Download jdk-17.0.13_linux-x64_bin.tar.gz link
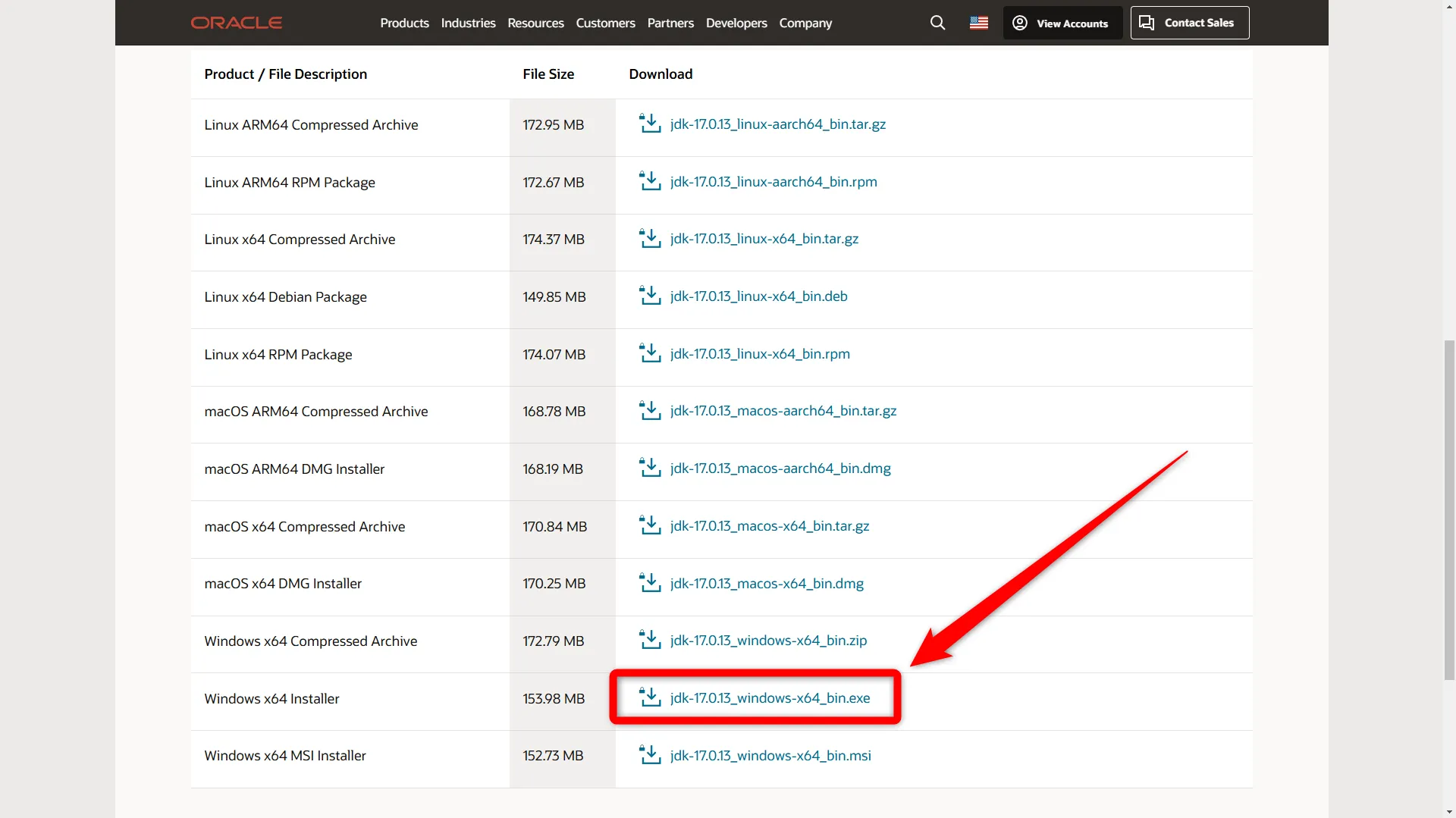The width and height of the screenshot is (1456, 818). 764,238
